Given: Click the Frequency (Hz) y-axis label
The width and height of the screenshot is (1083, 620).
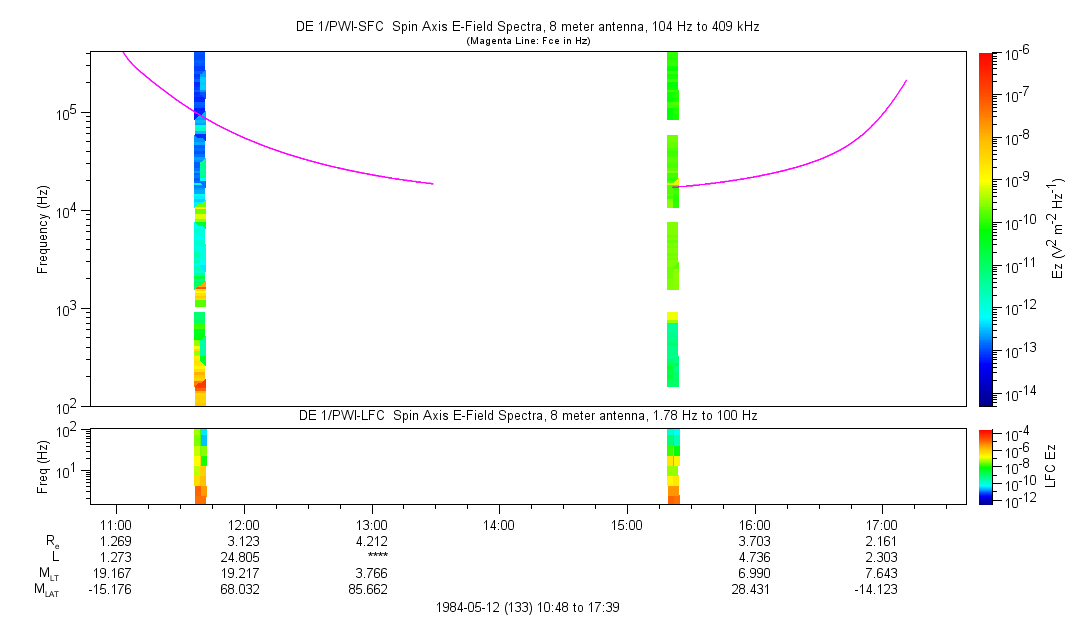Looking at the screenshot, I should [43, 229].
